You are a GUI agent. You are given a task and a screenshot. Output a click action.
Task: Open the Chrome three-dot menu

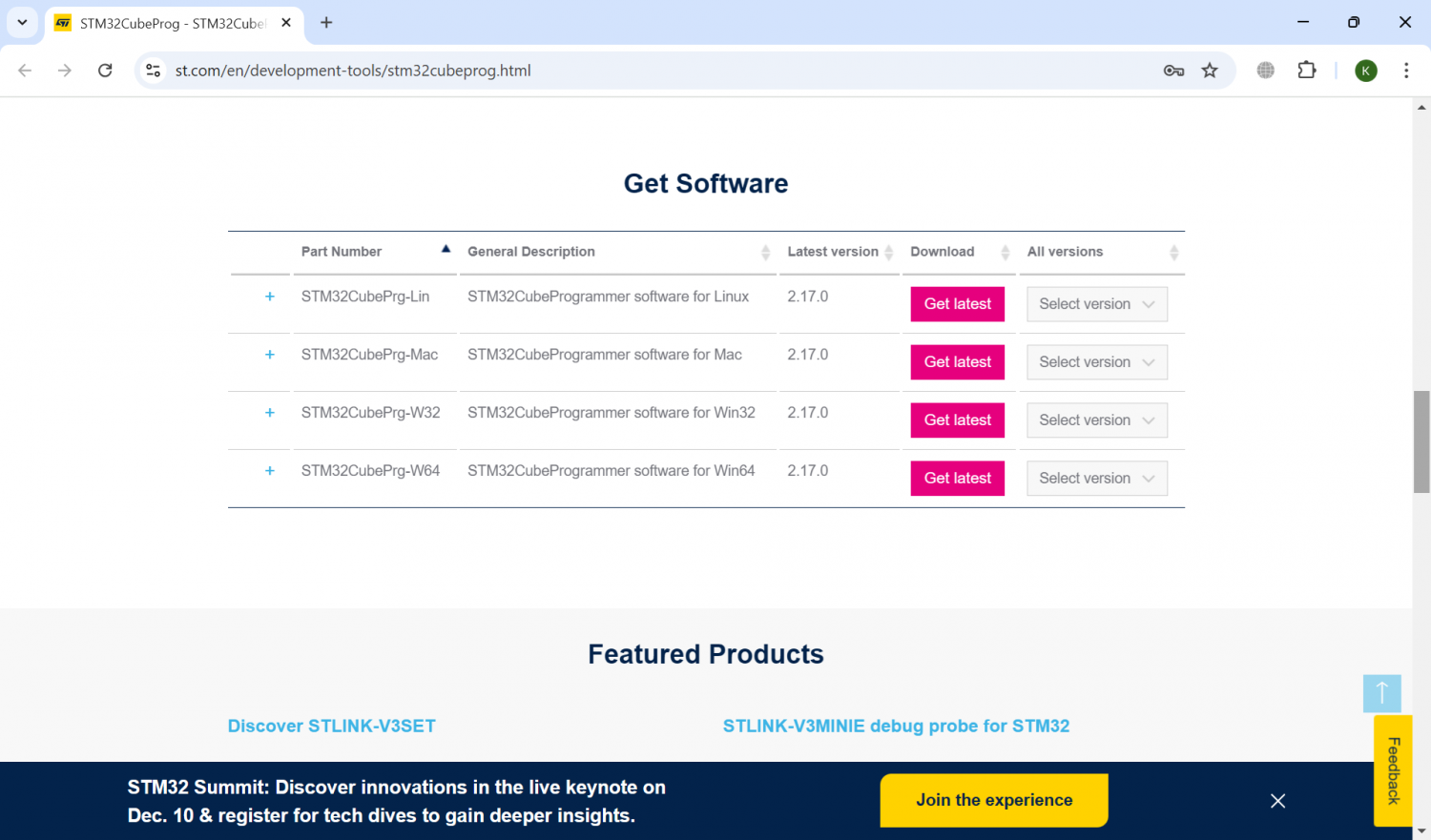[x=1407, y=70]
